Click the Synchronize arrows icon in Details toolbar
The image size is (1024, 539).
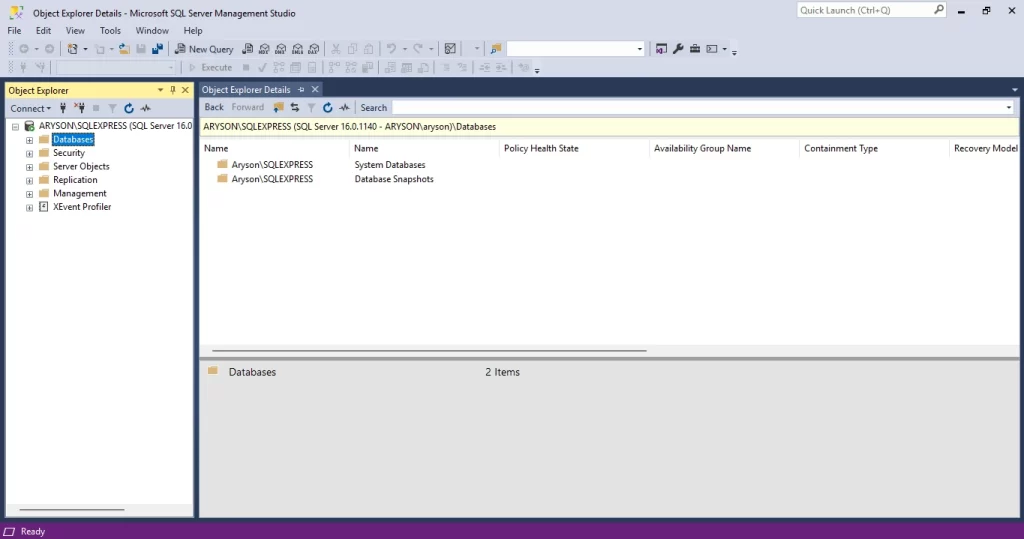click(x=295, y=107)
